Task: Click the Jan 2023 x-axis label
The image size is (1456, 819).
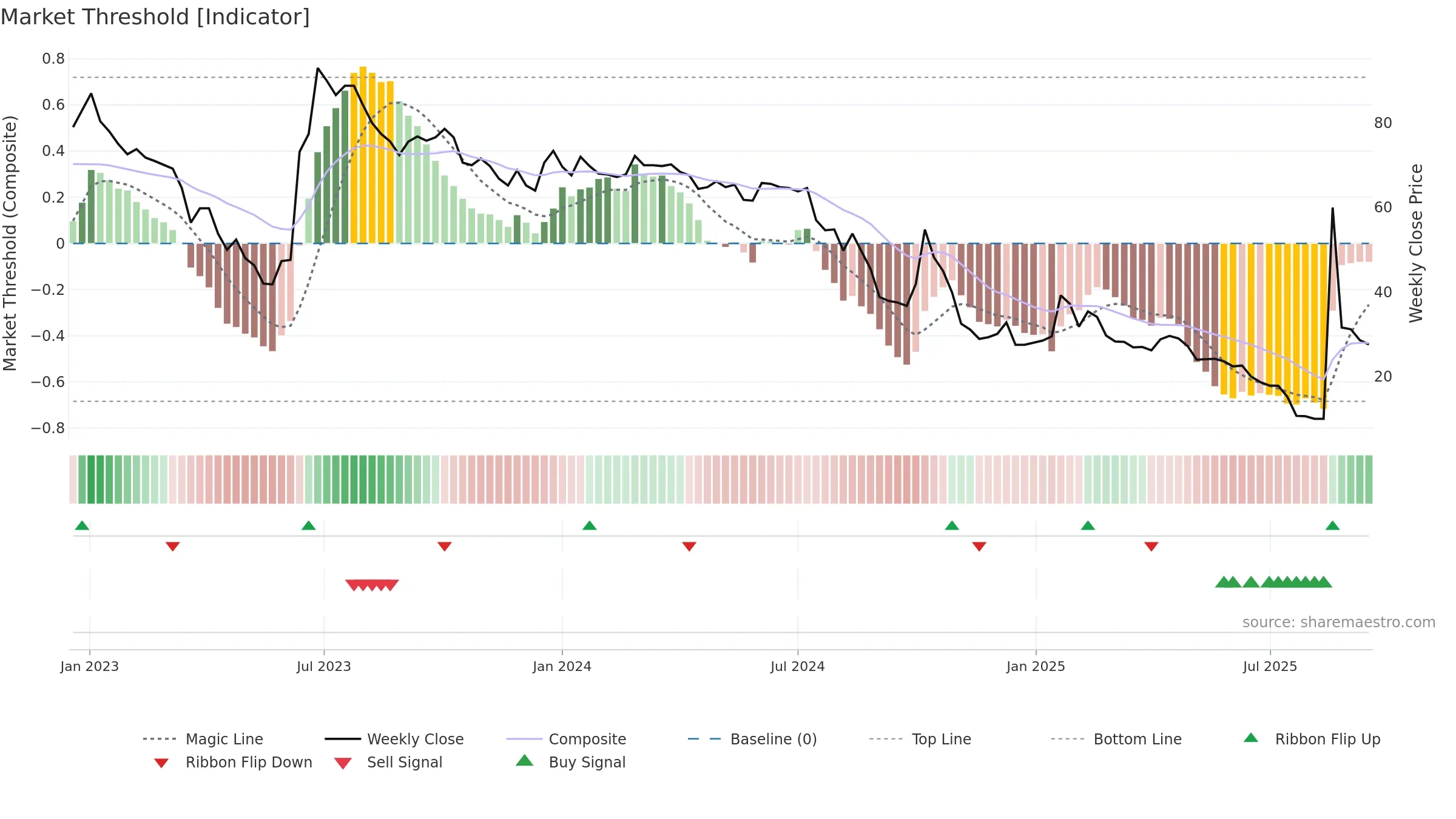Action: tap(89, 666)
